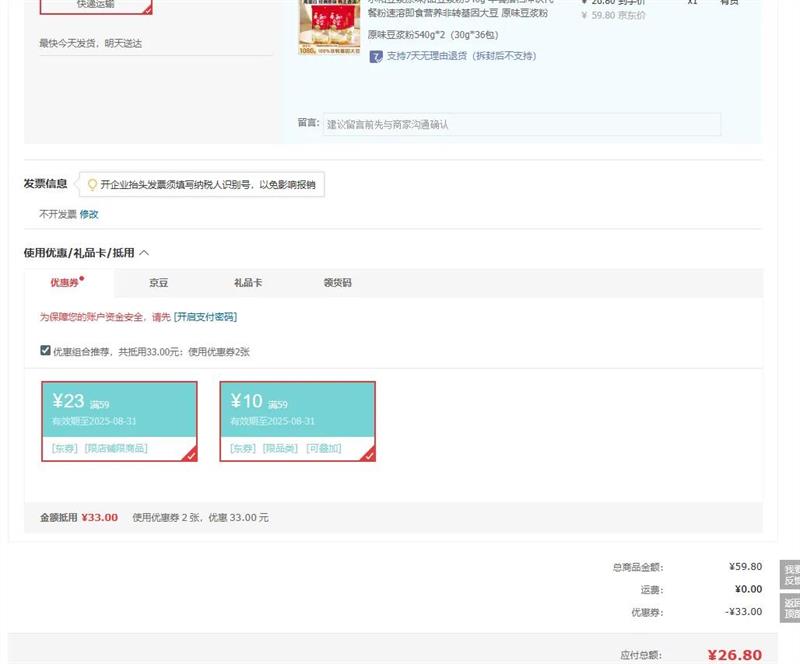Viewport: 800px width, 664px height.
Task: Click the 我要反馈 feedback side button
Action: point(790,574)
